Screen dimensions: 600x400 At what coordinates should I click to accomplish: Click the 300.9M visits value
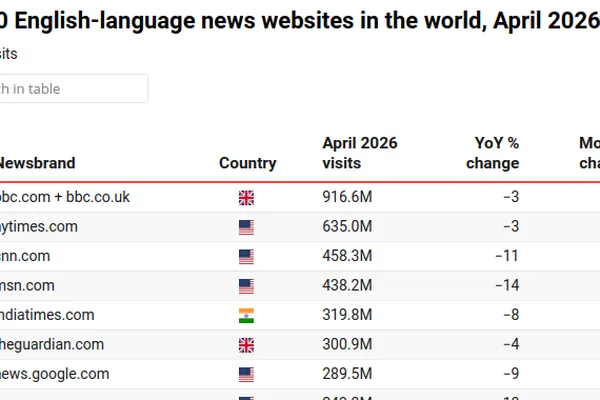(347, 344)
